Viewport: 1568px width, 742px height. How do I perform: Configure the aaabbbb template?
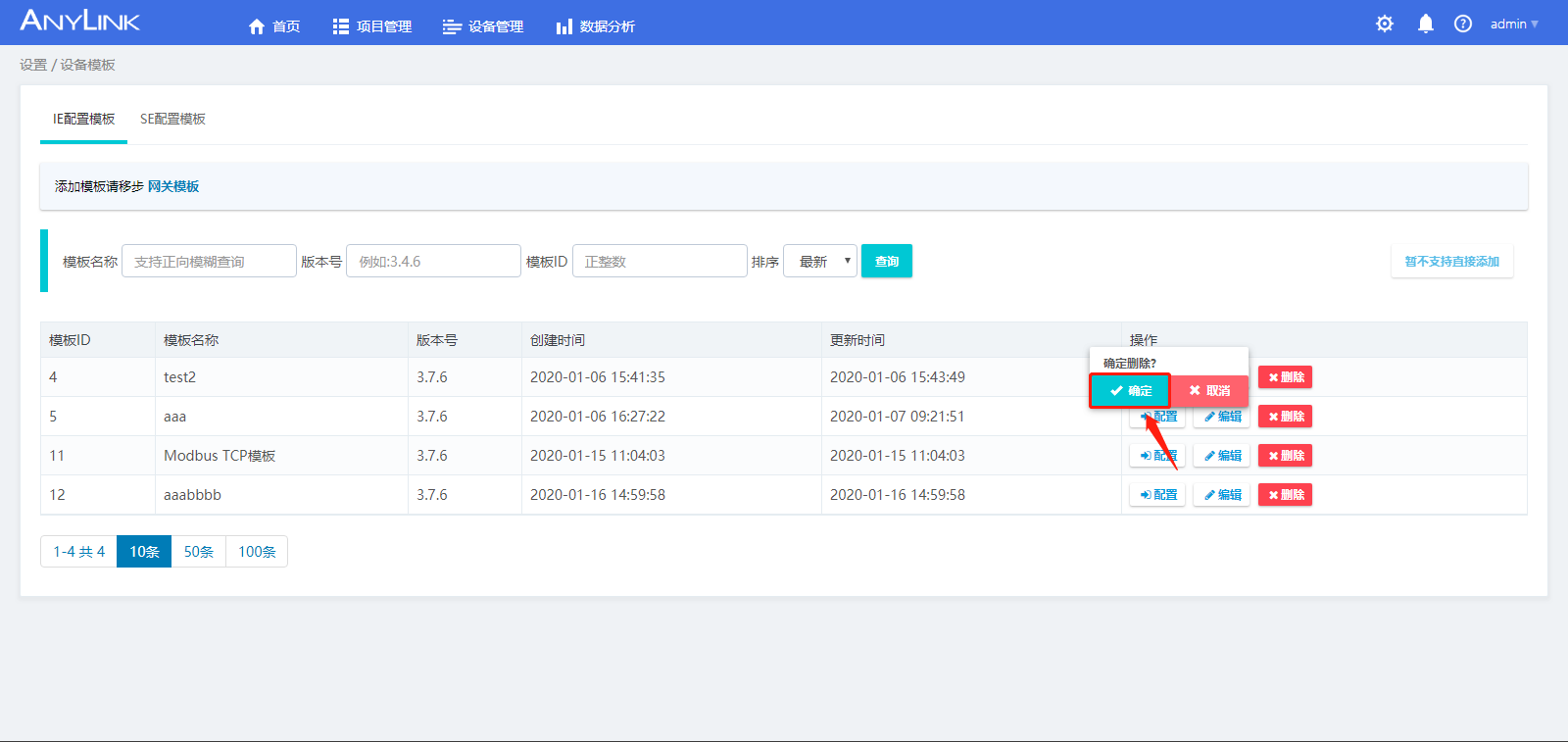pos(1157,495)
